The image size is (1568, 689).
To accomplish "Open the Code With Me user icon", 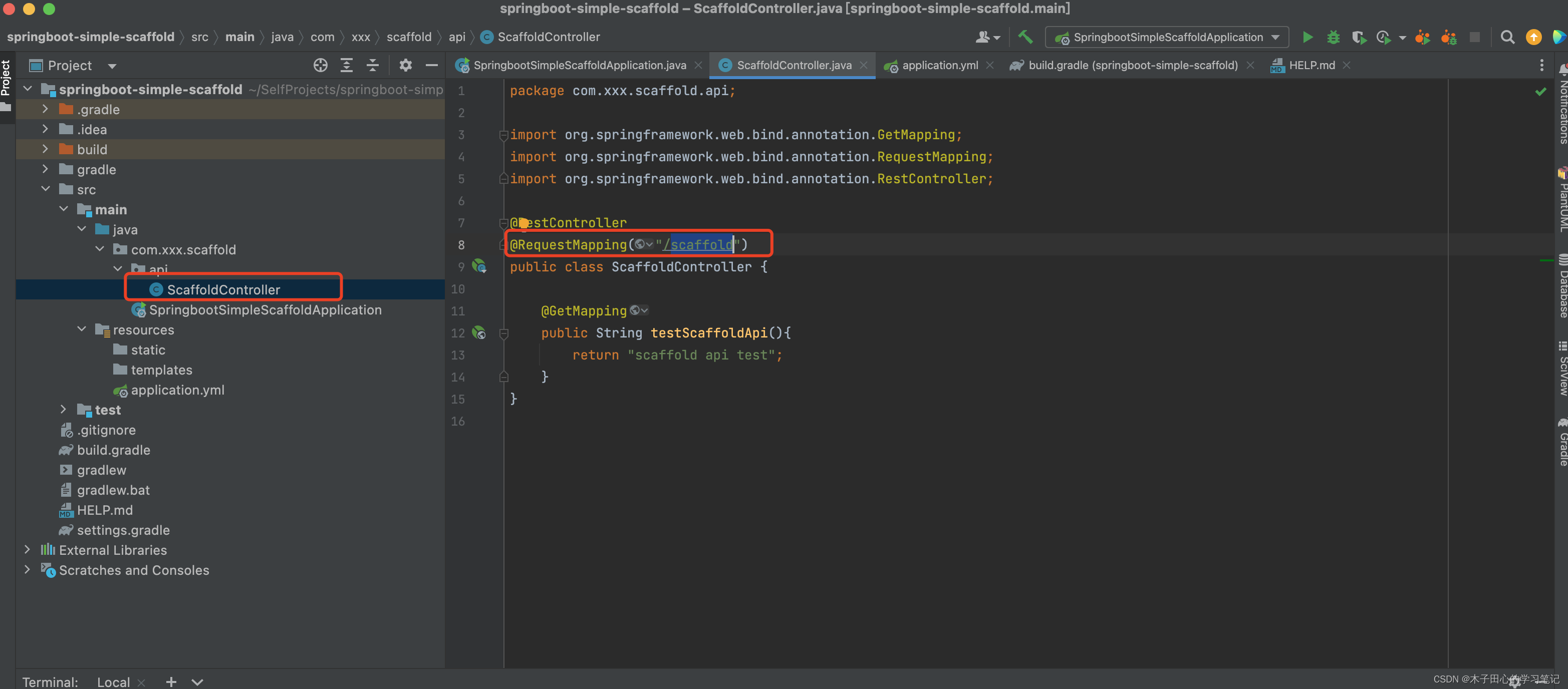I will [987, 37].
